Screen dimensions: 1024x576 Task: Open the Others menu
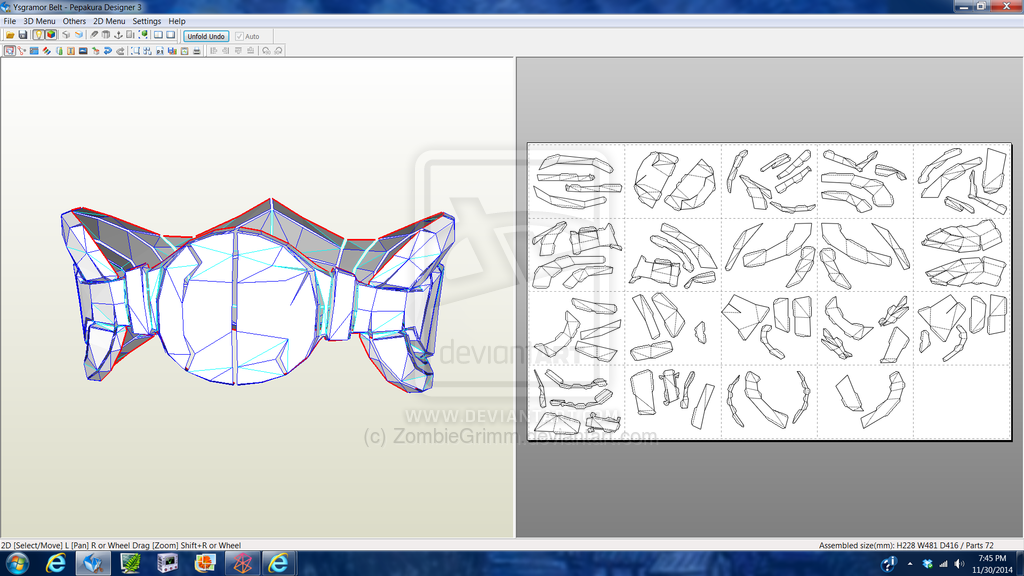[74, 21]
